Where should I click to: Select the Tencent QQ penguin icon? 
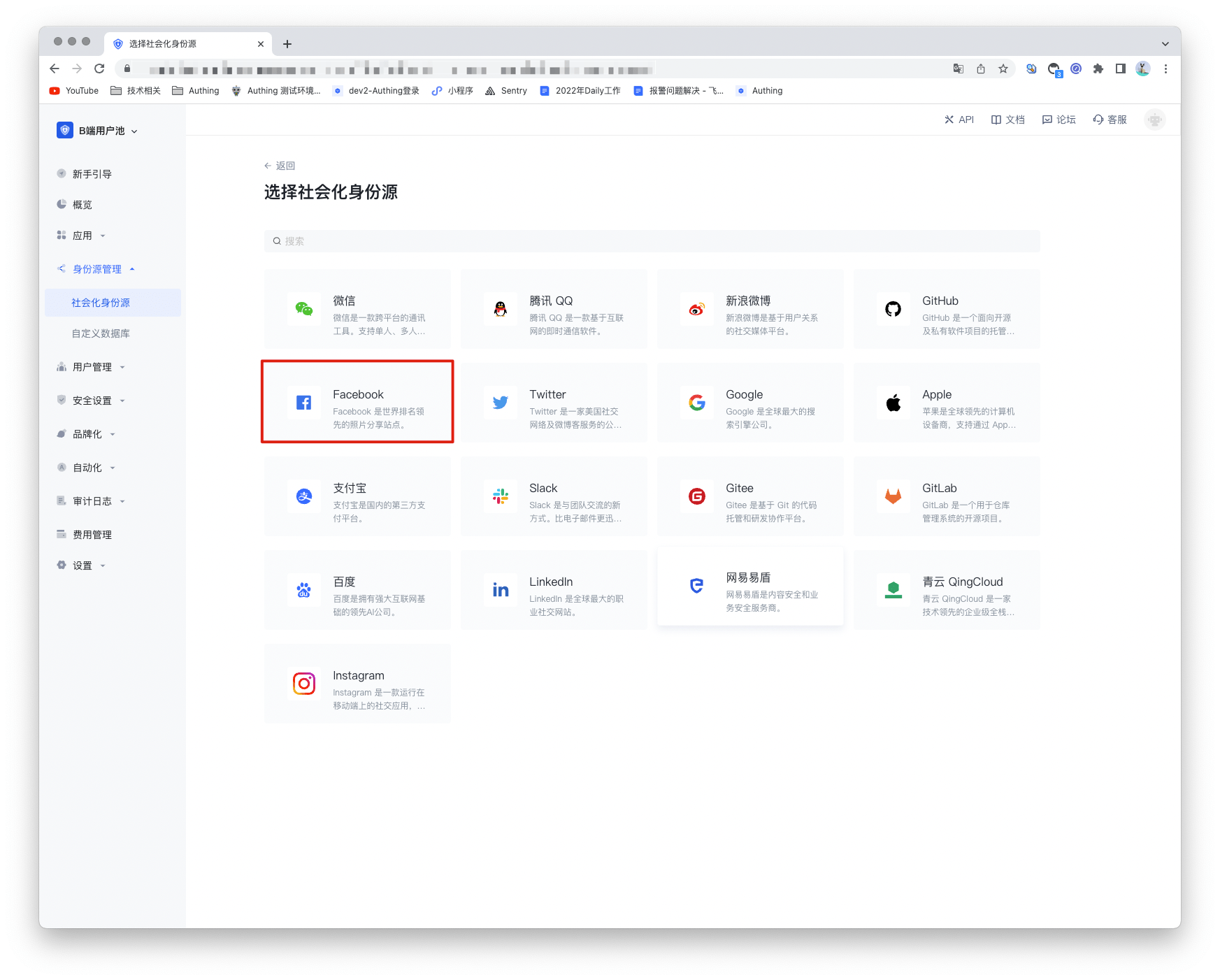pos(500,309)
